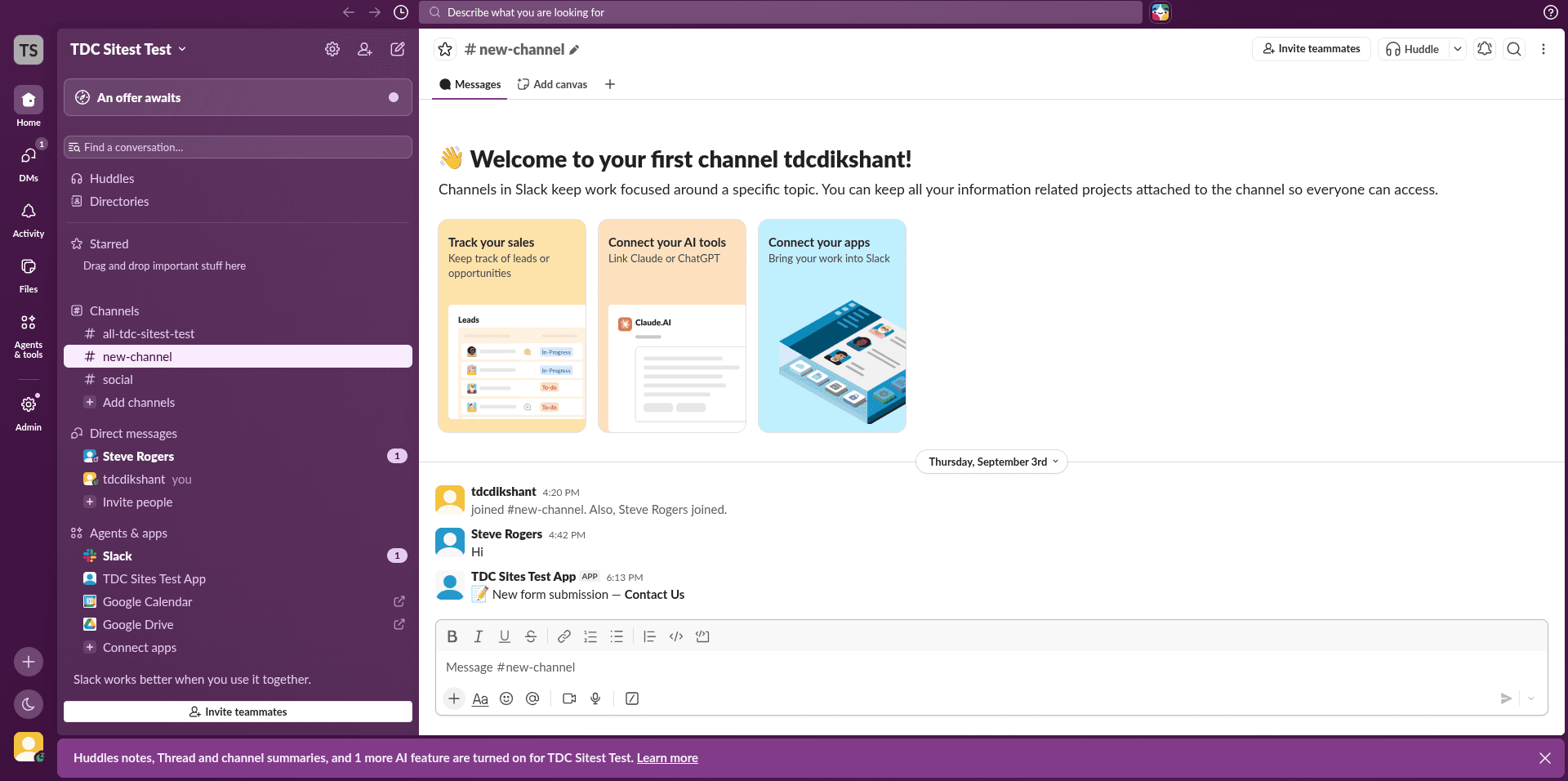The width and height of the screenshot is (1568, 781).
Task: Open the Add canvas tab
Action: click(552, 84)
